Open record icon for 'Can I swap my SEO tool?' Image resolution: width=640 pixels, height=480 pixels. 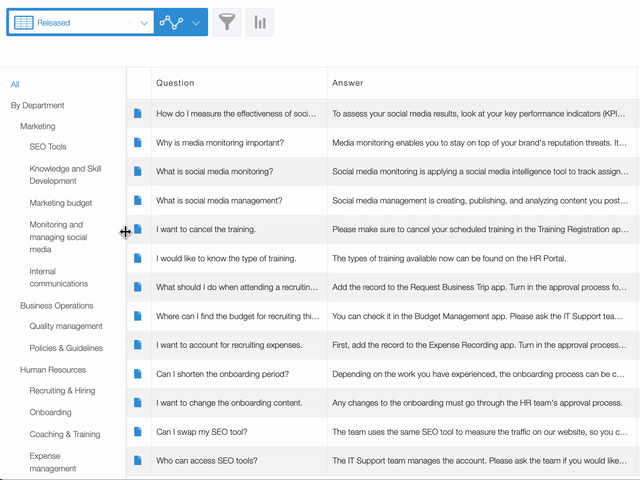pyautogui.click(x=138, y=432)
